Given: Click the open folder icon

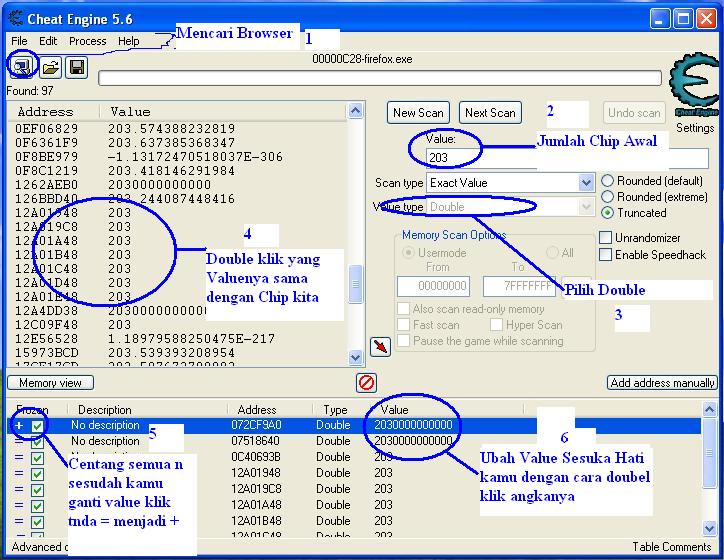Looking at the screenshot, I should 50,67.
